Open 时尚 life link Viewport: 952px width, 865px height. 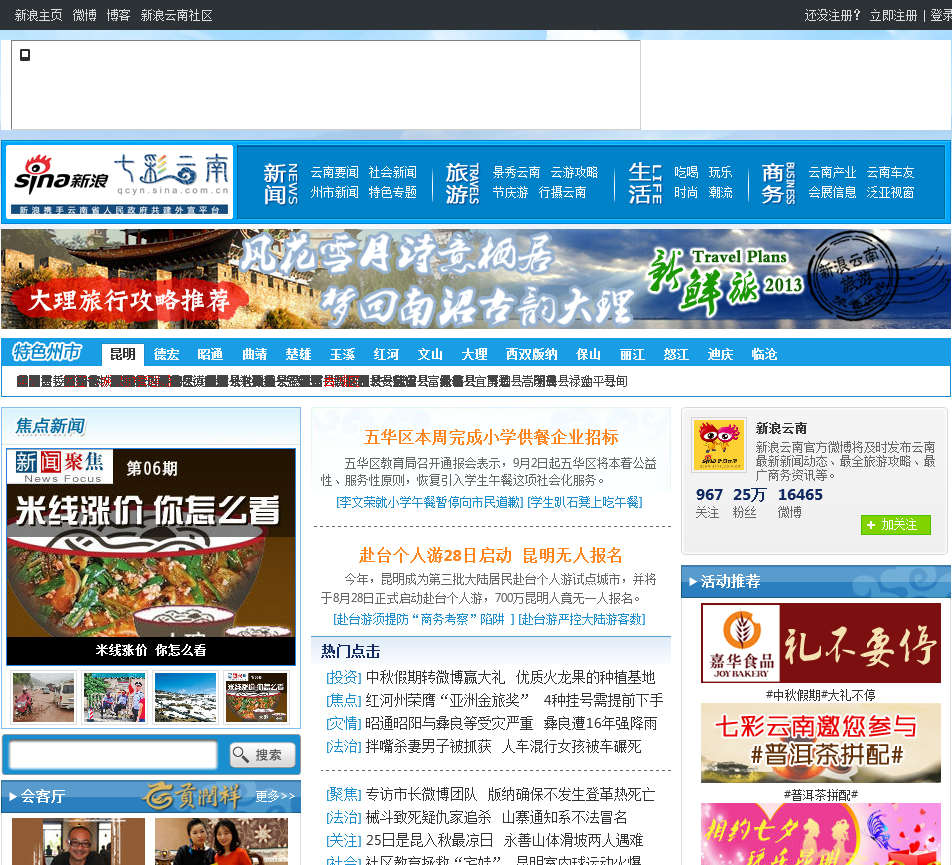pyautogui.click(x=686, y=192)
